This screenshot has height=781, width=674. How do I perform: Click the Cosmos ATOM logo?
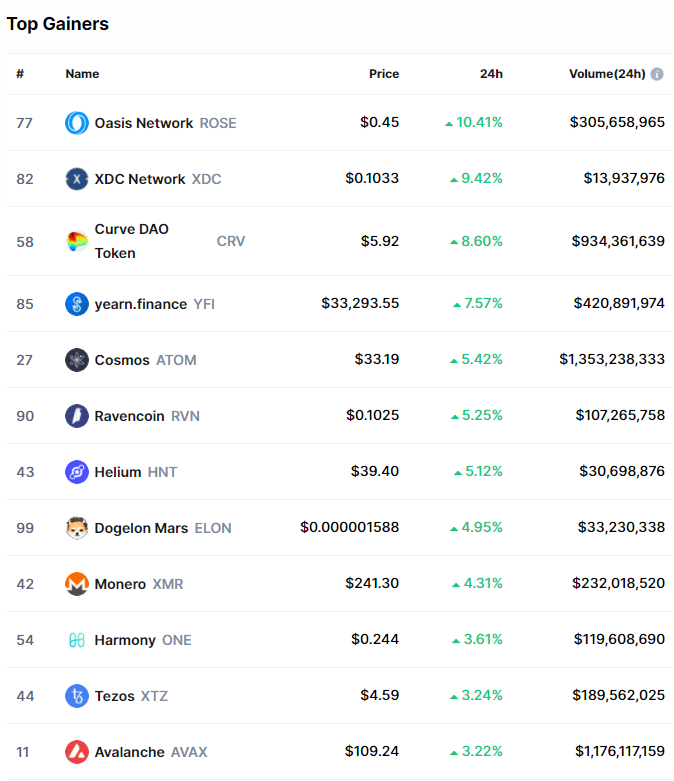(77, 360)
